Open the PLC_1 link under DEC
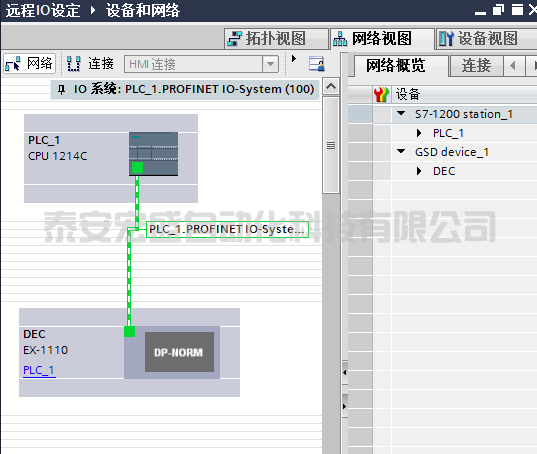The image size is (537, 454). [x=39, y=370]
